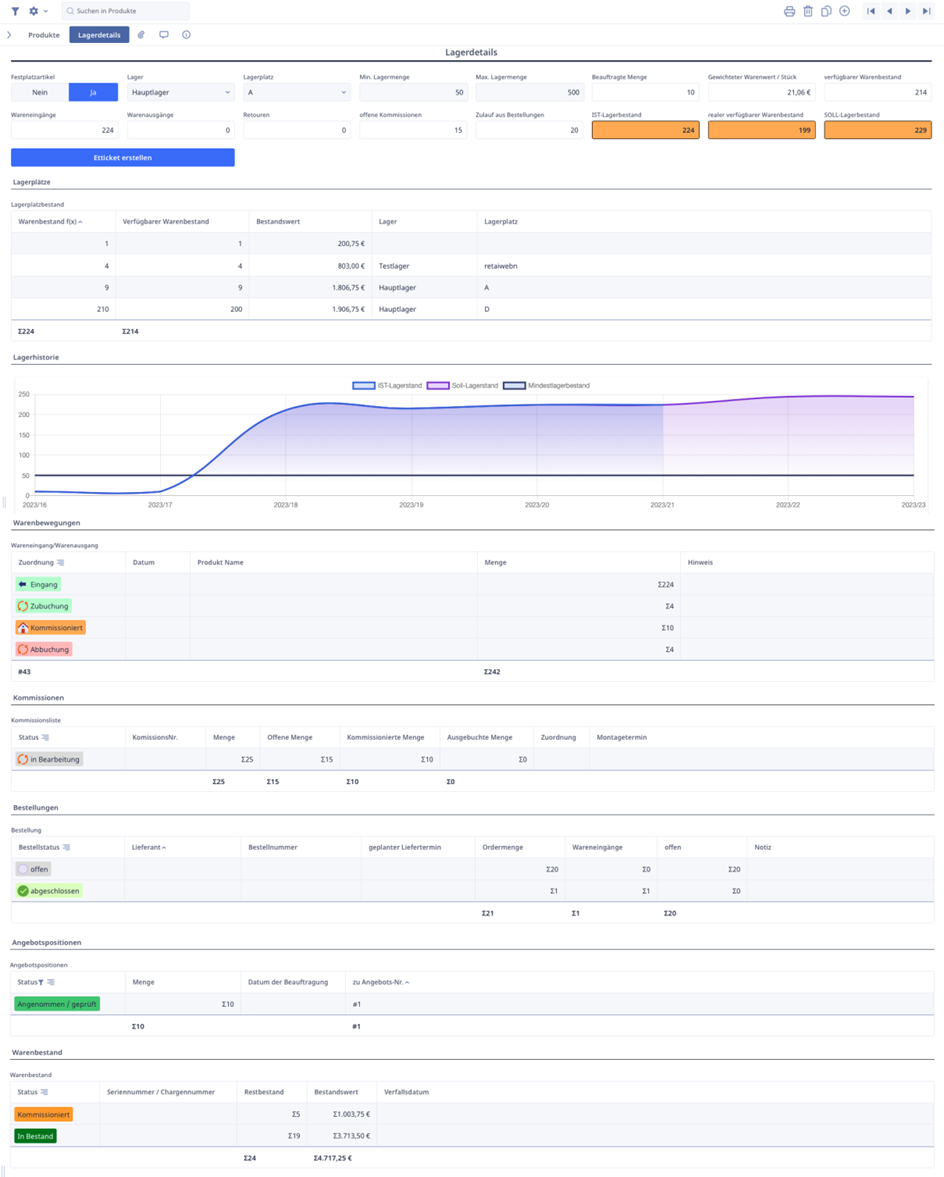Open the attachments paperclip tab
This screenshot has height=1177, width=944.
pyautogui.click(x=141, y=35)
